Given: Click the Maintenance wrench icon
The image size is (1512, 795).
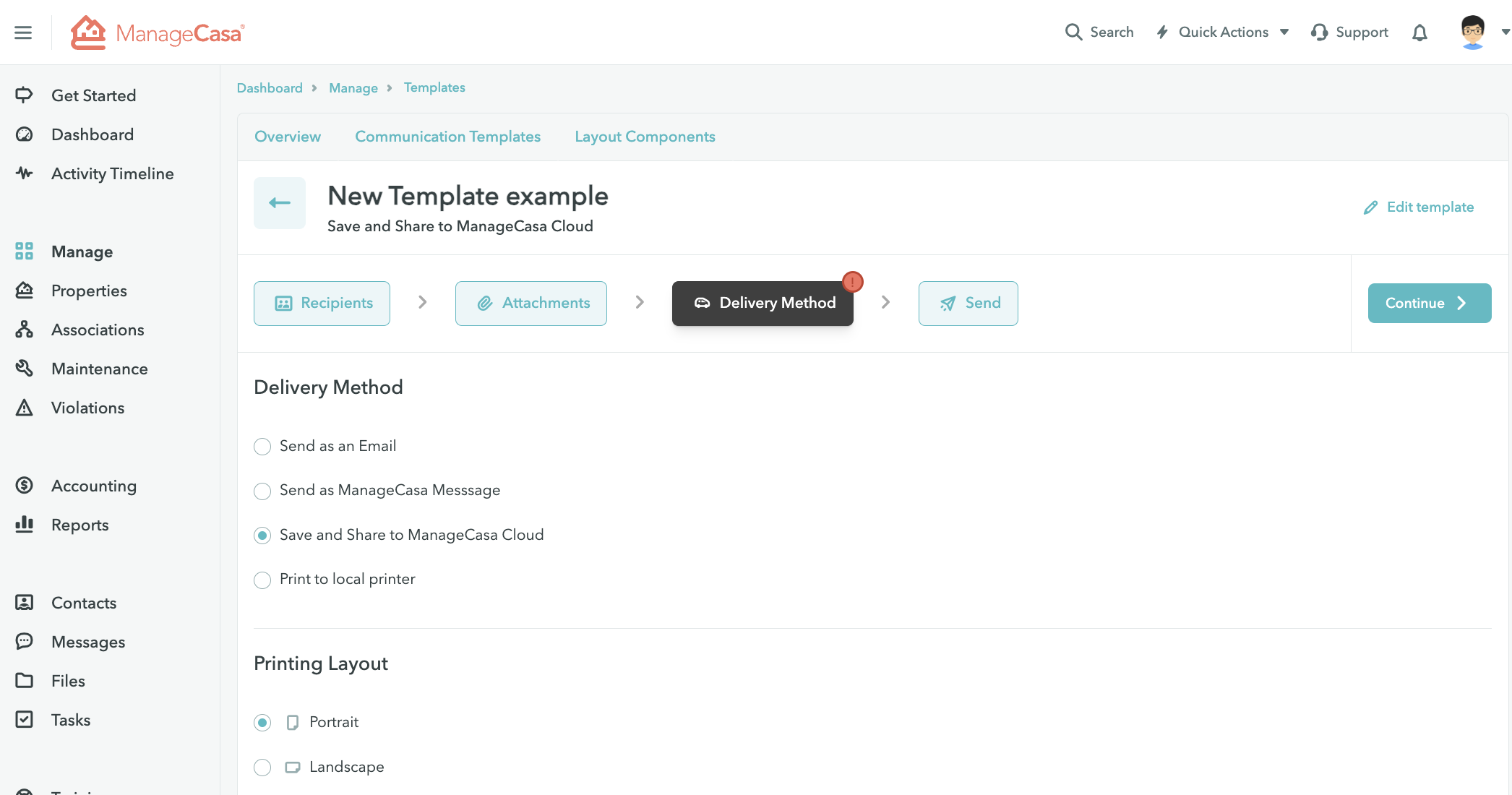Looking at the screenshot, I should [24, 368].
